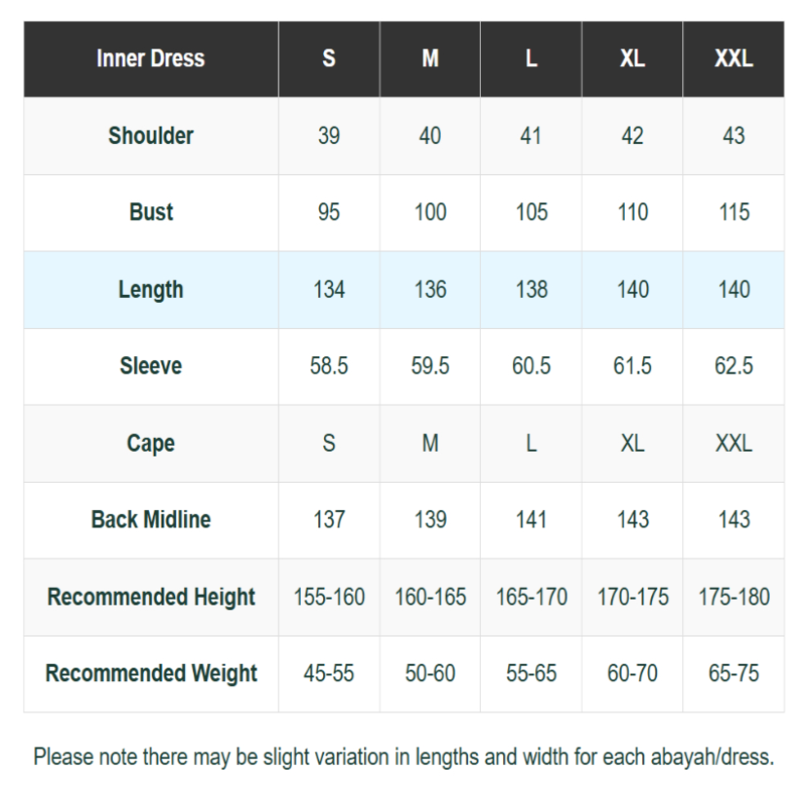This screenshot has height=800, width=800.
Task: Click the length value 136
Action: pyautogui.click(x=430, y=290)
